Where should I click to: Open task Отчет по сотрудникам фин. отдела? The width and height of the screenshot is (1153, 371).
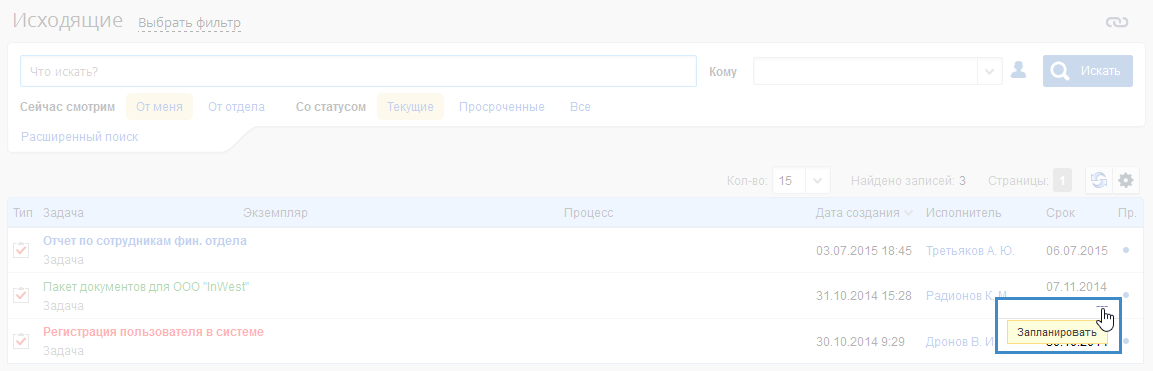145,240
